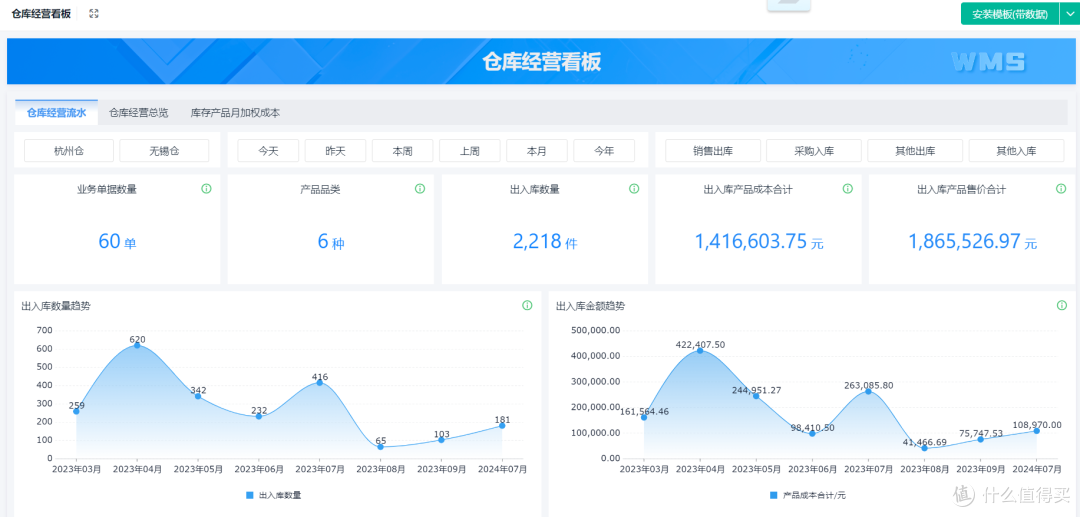Filter by 无锡仓 warehouse
The height and width of the screenshot is (517, 1080).
pos(164,151)
